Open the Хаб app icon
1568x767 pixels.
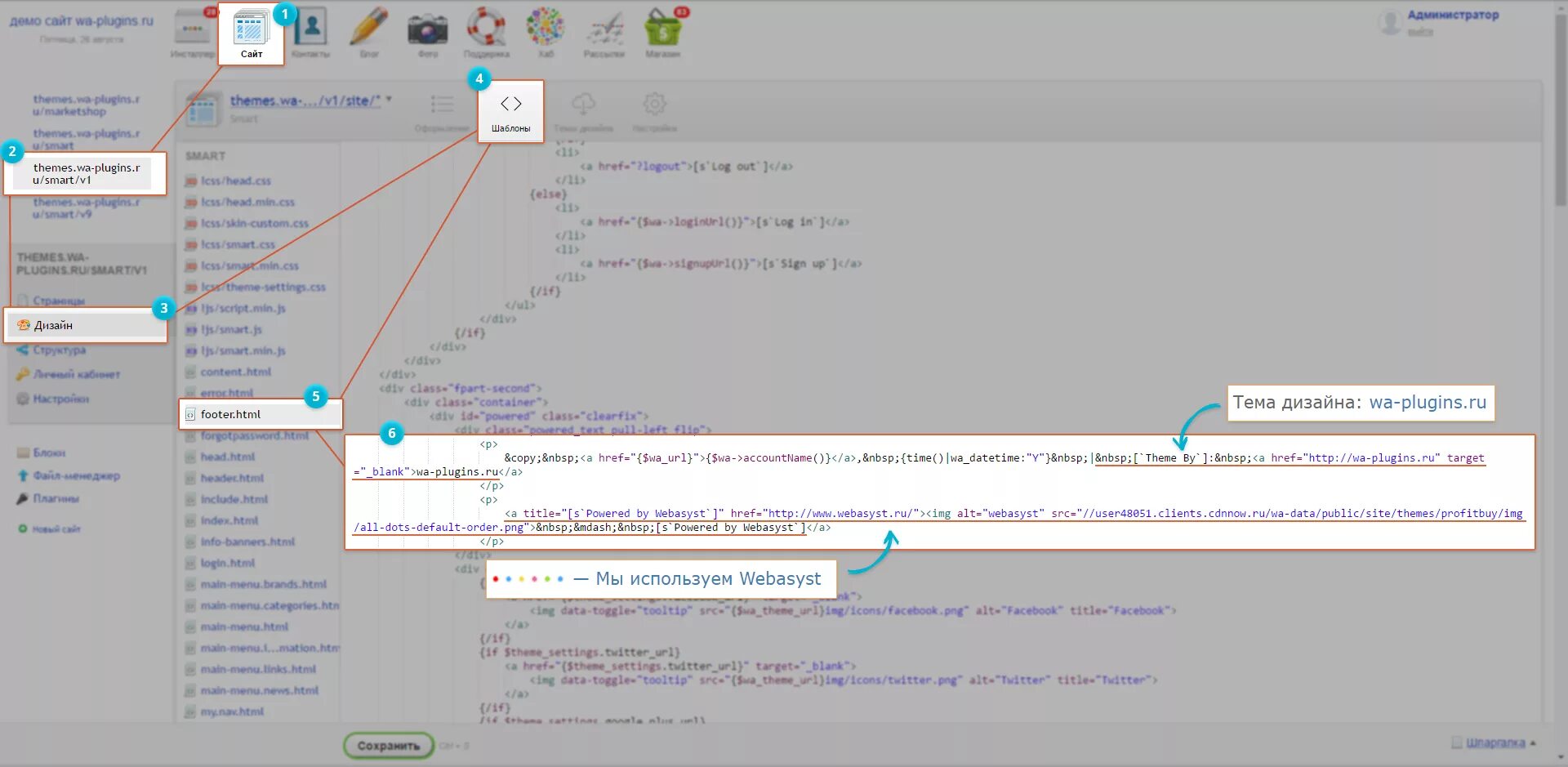point(546,29)
